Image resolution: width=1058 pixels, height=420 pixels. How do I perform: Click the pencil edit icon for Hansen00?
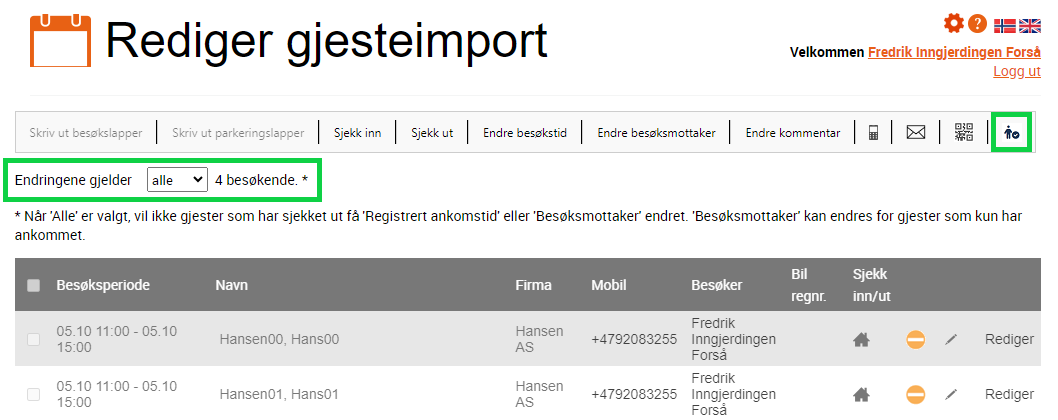[951, 340]
